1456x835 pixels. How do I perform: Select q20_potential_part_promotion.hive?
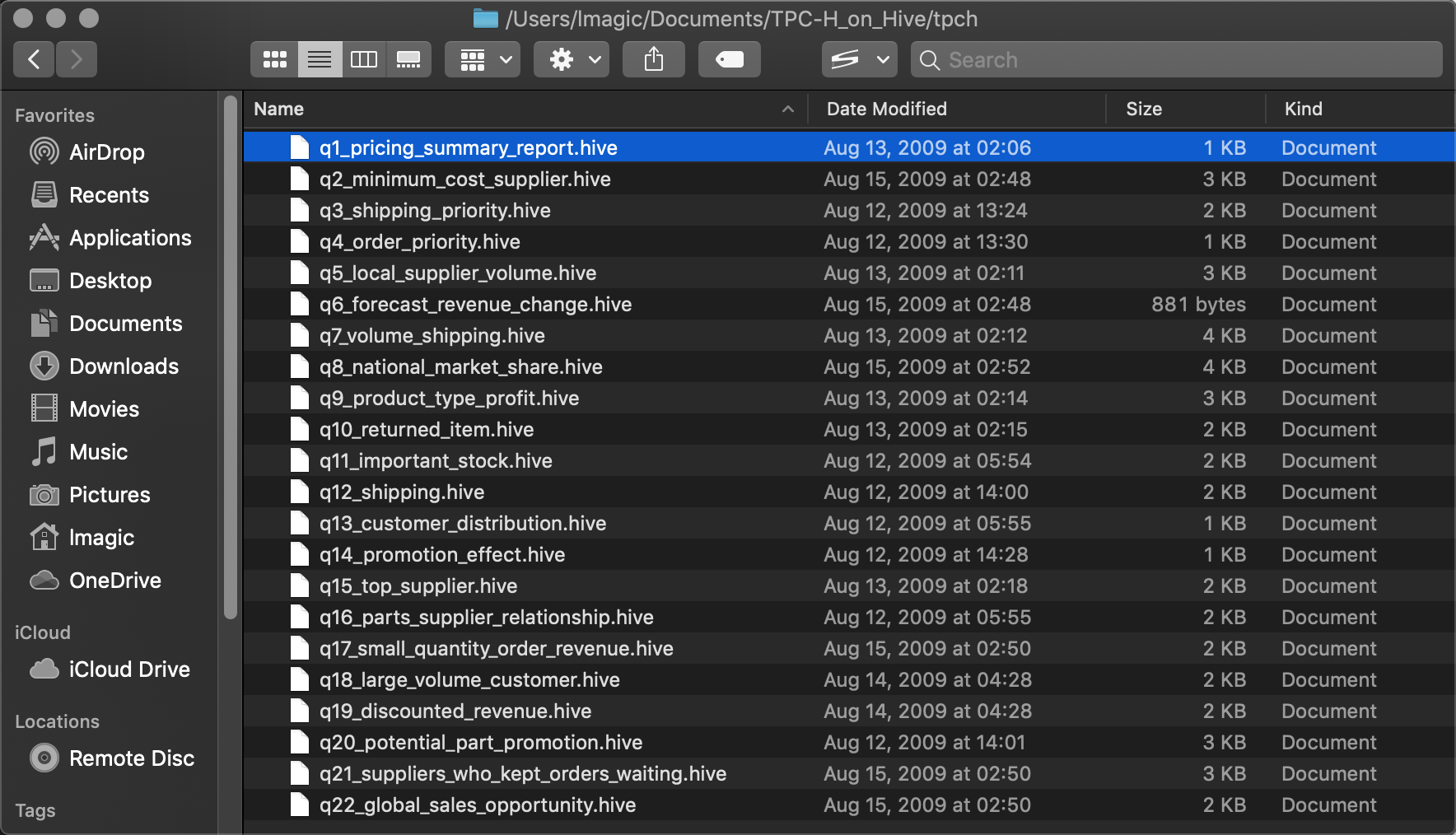849,742
